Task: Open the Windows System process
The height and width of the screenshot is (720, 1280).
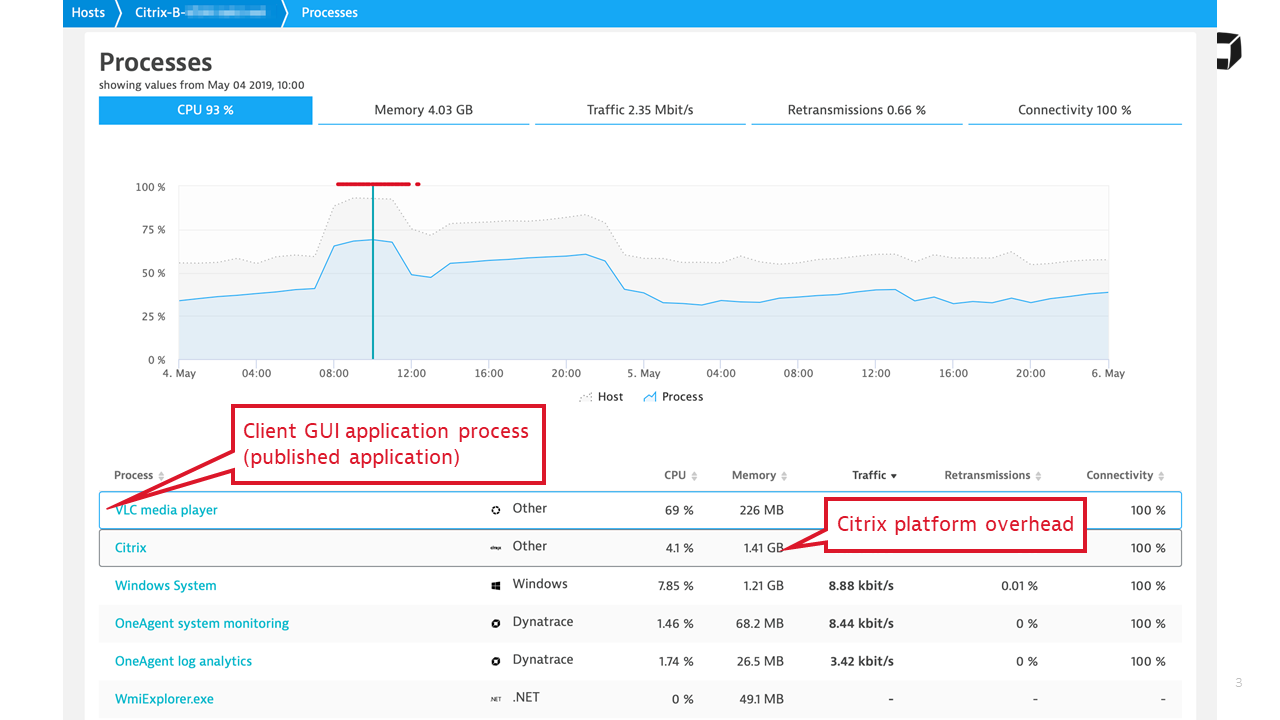Action: 166,586
